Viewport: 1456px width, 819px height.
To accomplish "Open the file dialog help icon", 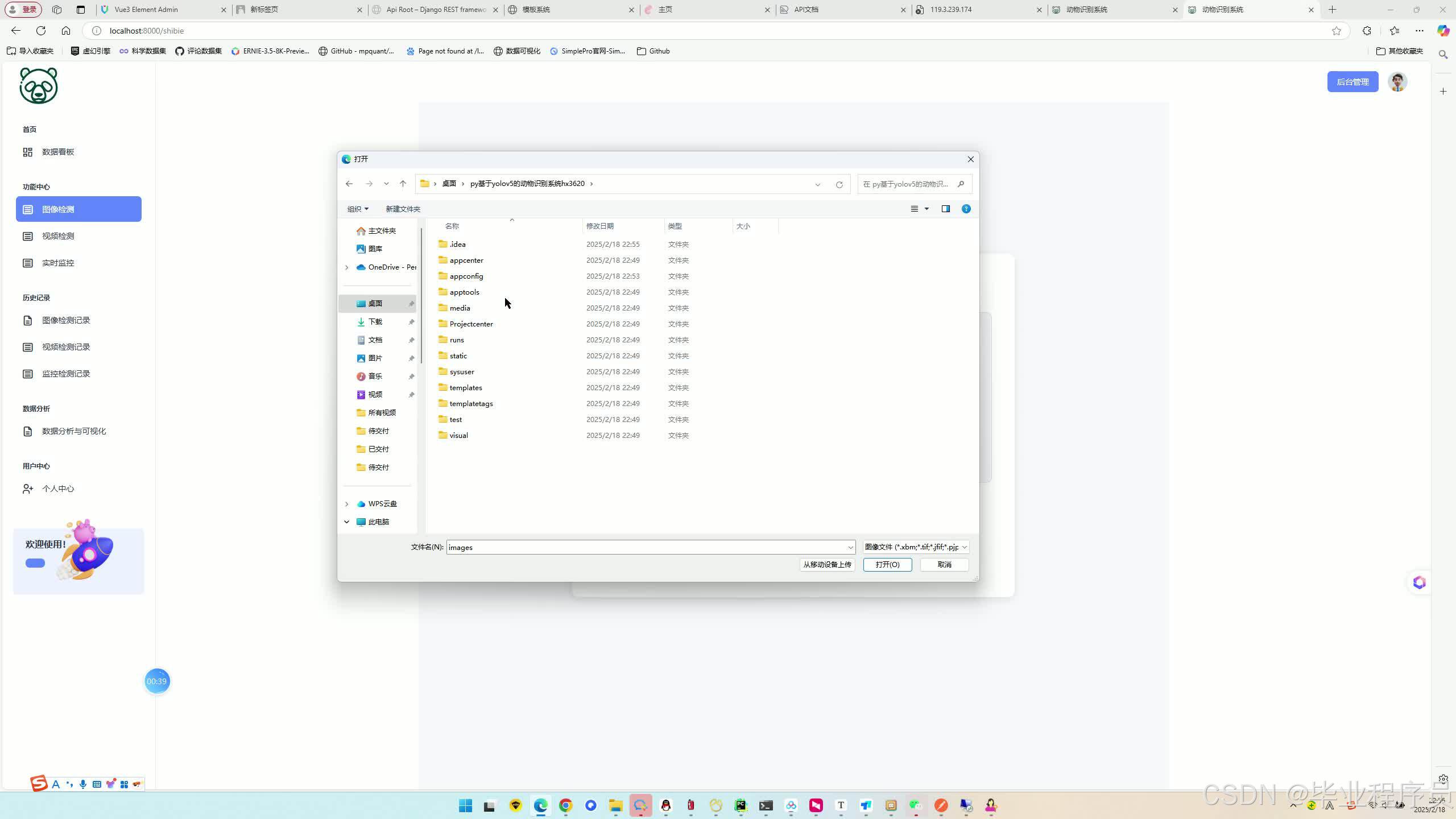I will click(966, 209).
